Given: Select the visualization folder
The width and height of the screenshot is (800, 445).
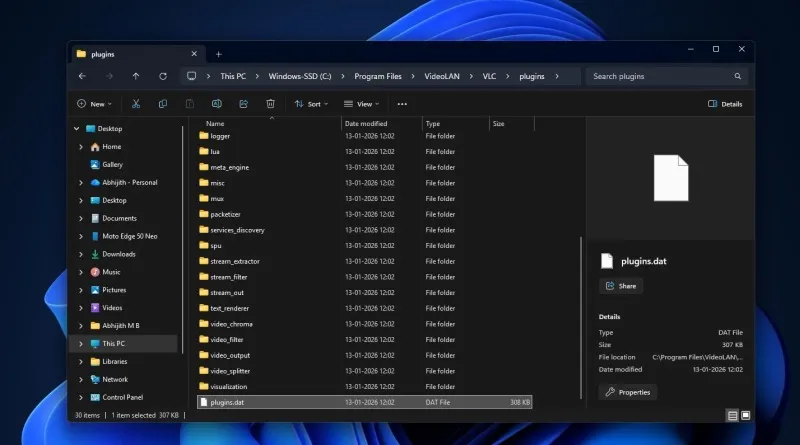Looking at the screenshot, I should 365,387.
